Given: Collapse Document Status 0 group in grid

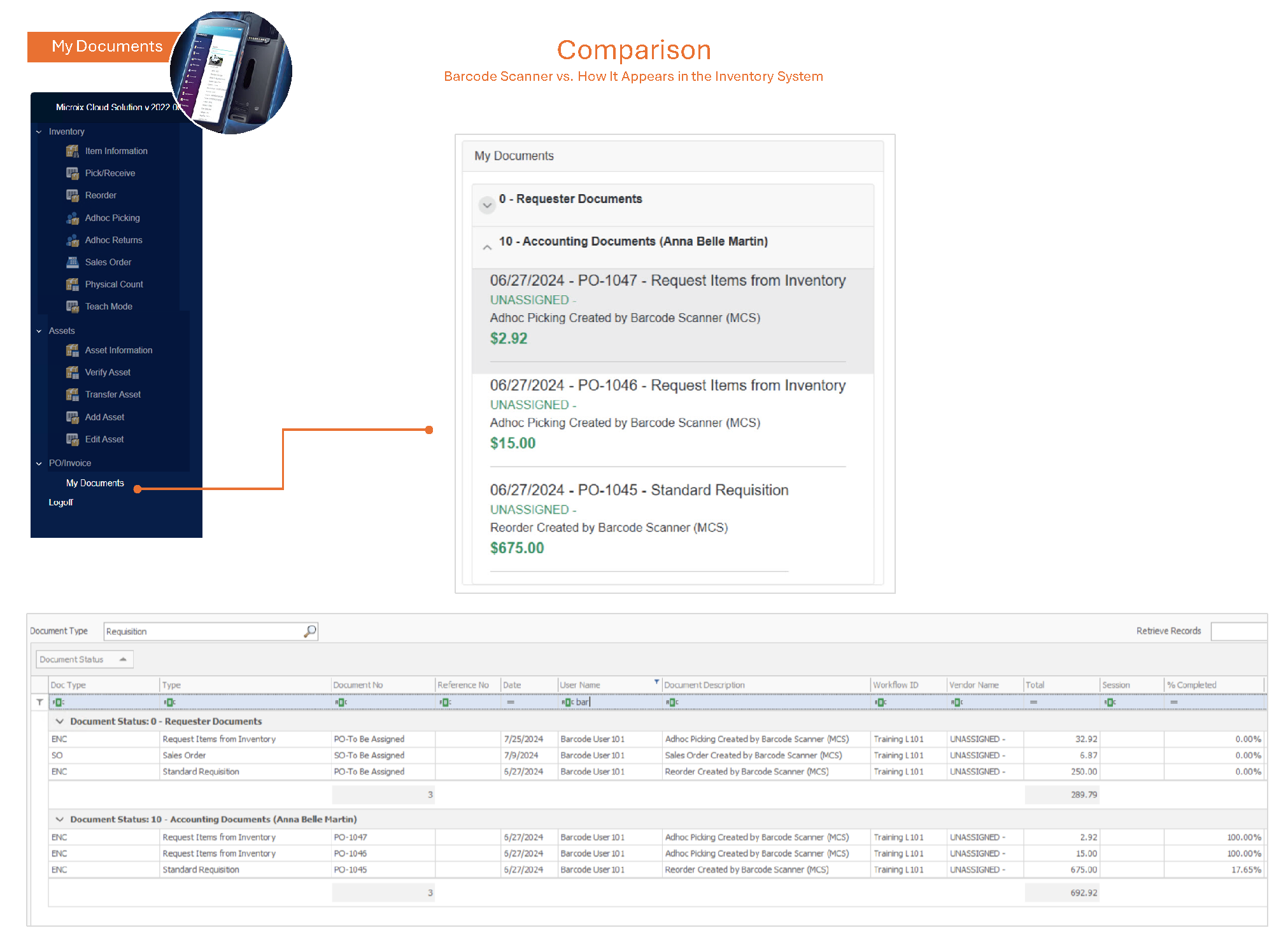Looking at the screenshot, I should (60, 721).
